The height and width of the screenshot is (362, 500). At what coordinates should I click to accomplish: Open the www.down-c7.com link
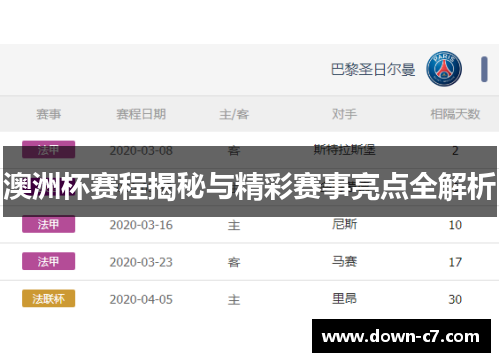click(x=401, y=336)
